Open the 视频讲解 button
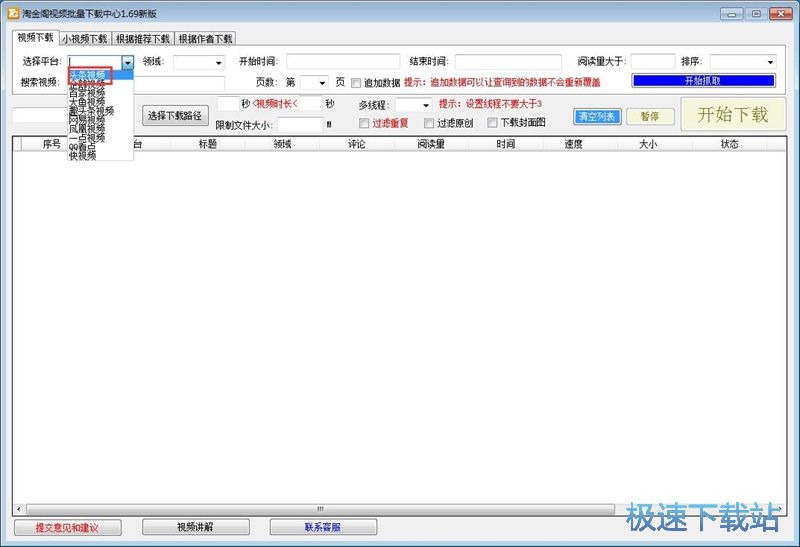This screenshot has width=800, height=547. click(195, 527)
